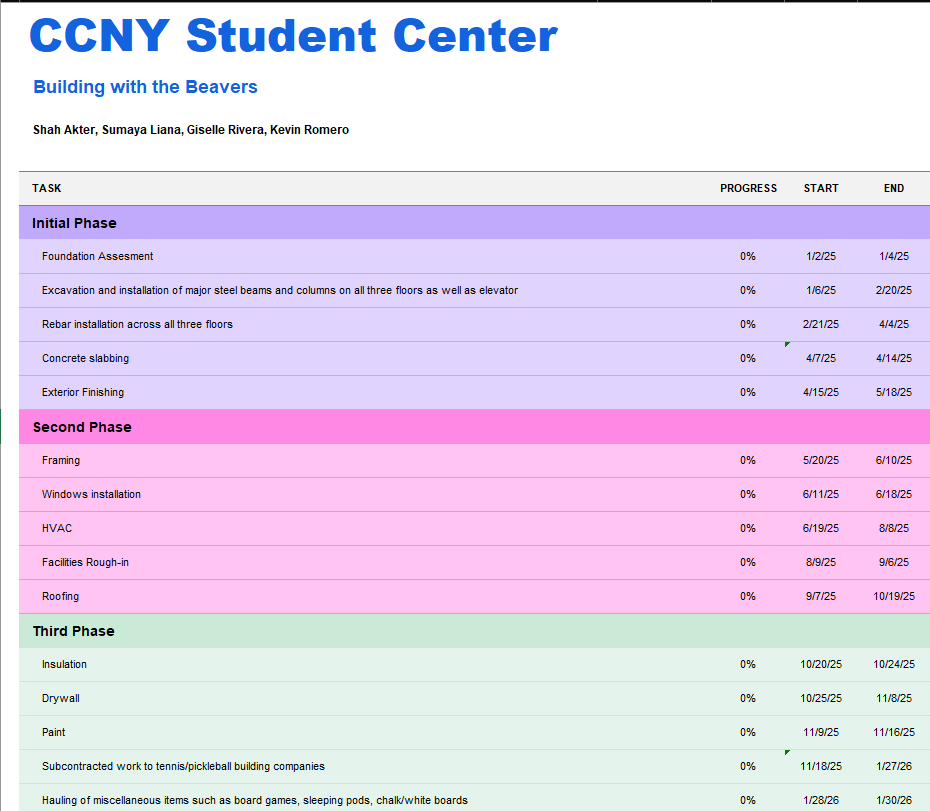Click Excavation end date 2/20/25

pyautogui.click(x=894, y=290)
